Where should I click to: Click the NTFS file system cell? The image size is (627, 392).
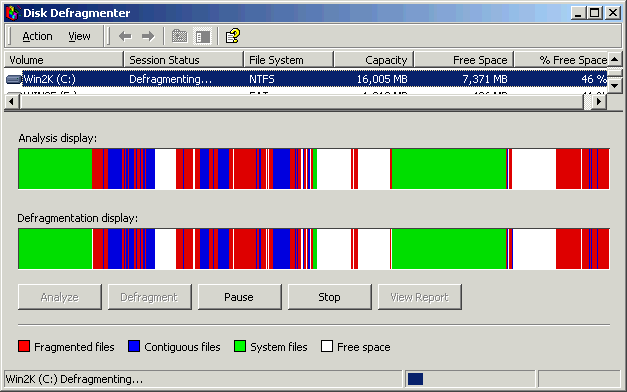pyautogui.click(x=262, y=79)
